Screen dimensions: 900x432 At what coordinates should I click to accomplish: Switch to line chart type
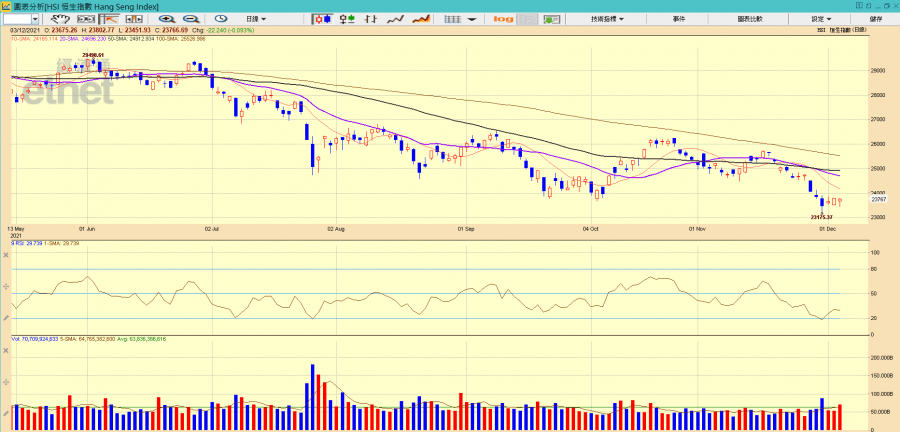click(x=397, y=19)
